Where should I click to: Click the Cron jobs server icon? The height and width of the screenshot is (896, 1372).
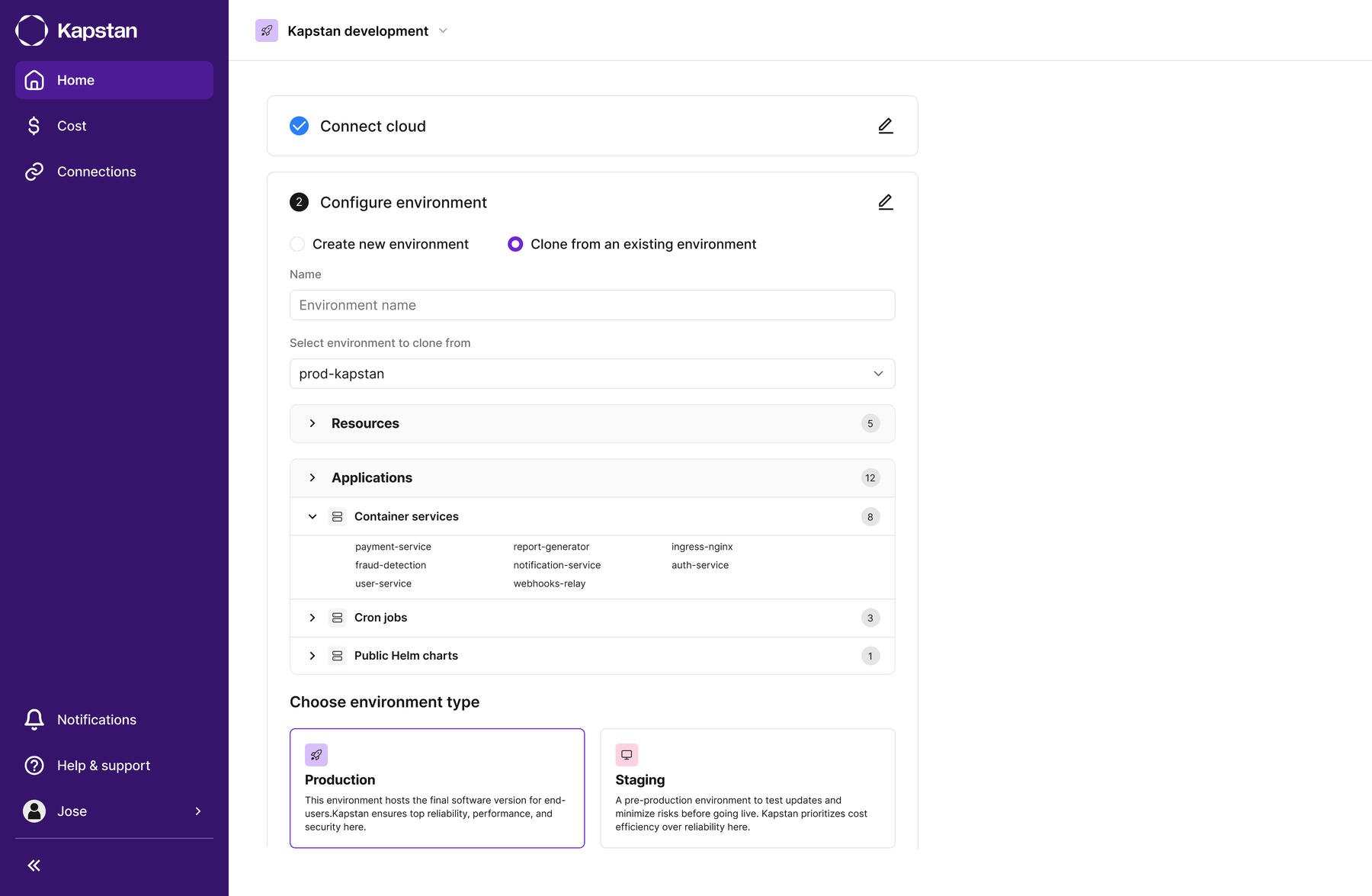(x=337, y=618)
